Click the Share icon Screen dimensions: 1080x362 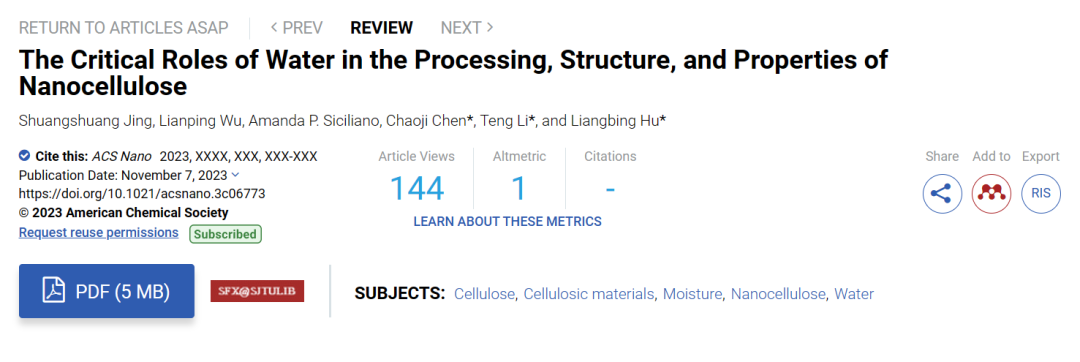942,193
